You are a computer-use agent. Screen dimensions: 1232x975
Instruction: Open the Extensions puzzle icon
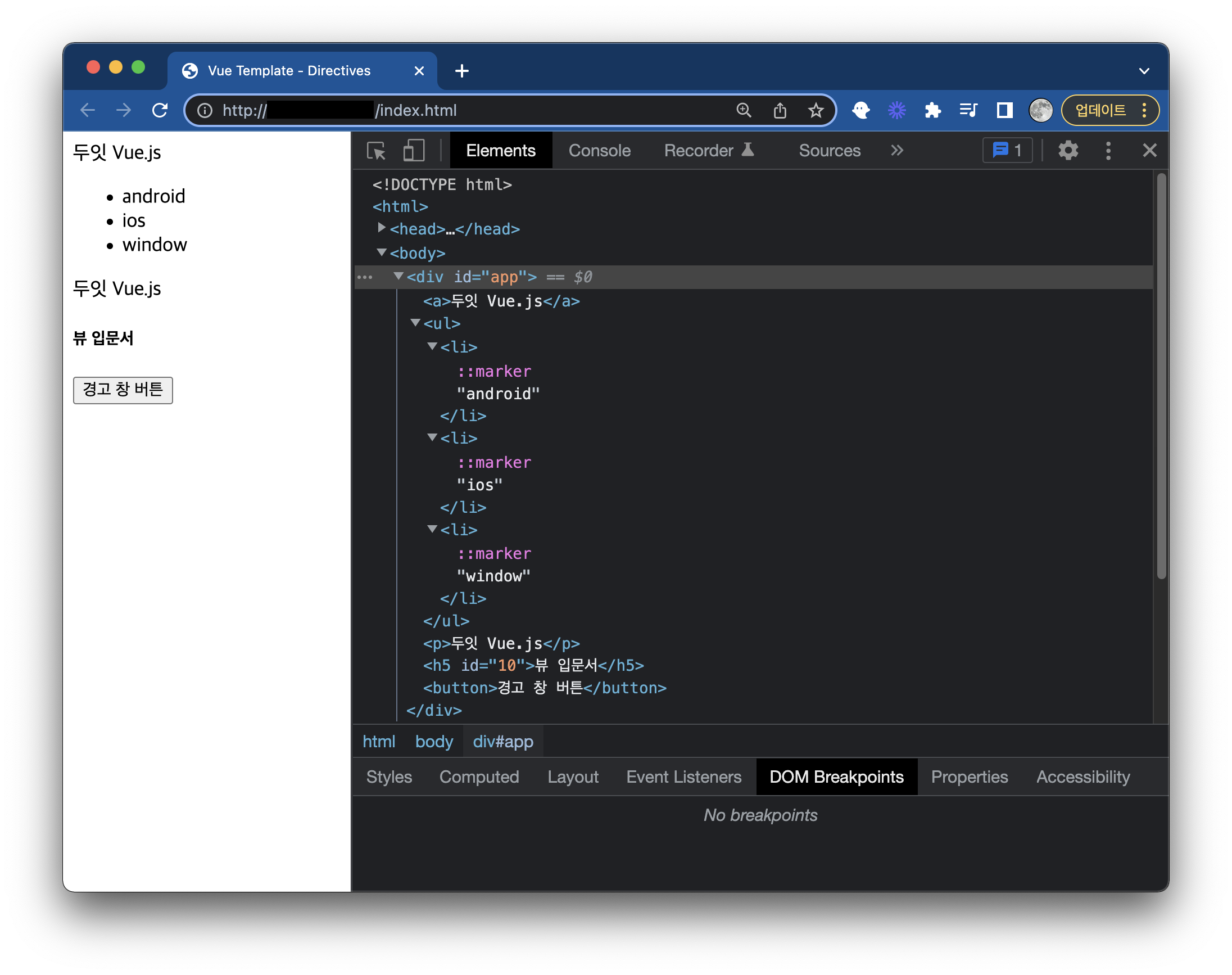tap(932, 110)
